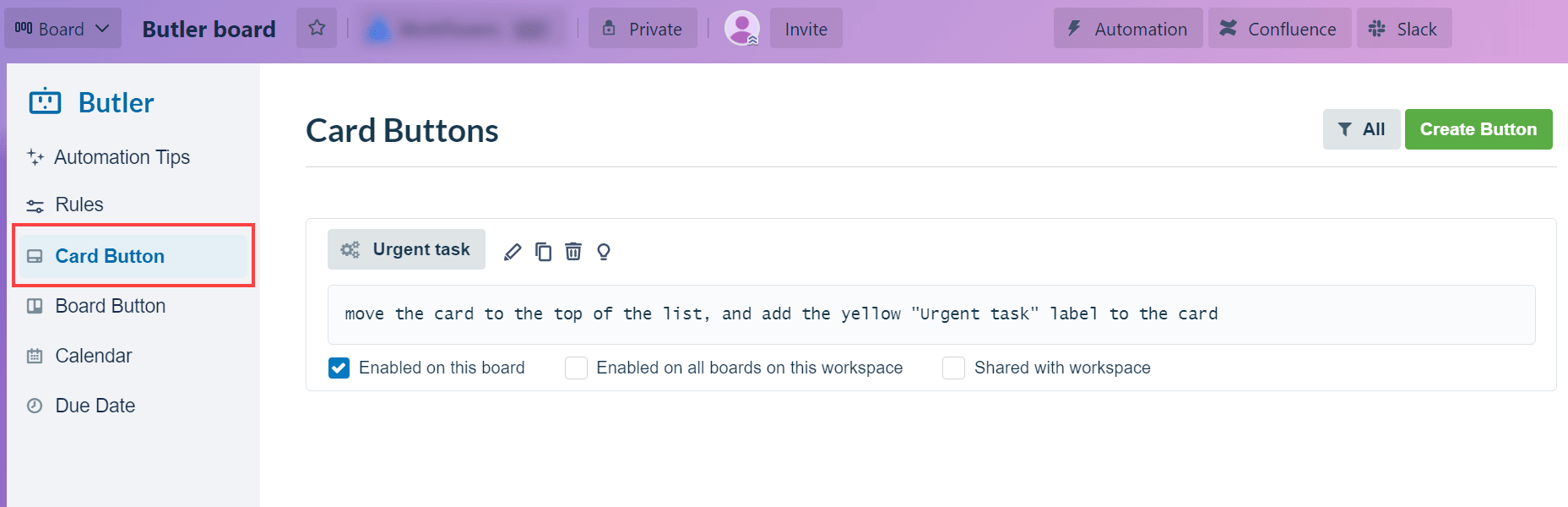Screen dimensions: 1568x507
Task: Click the Invite button
Action: point(805,28)
